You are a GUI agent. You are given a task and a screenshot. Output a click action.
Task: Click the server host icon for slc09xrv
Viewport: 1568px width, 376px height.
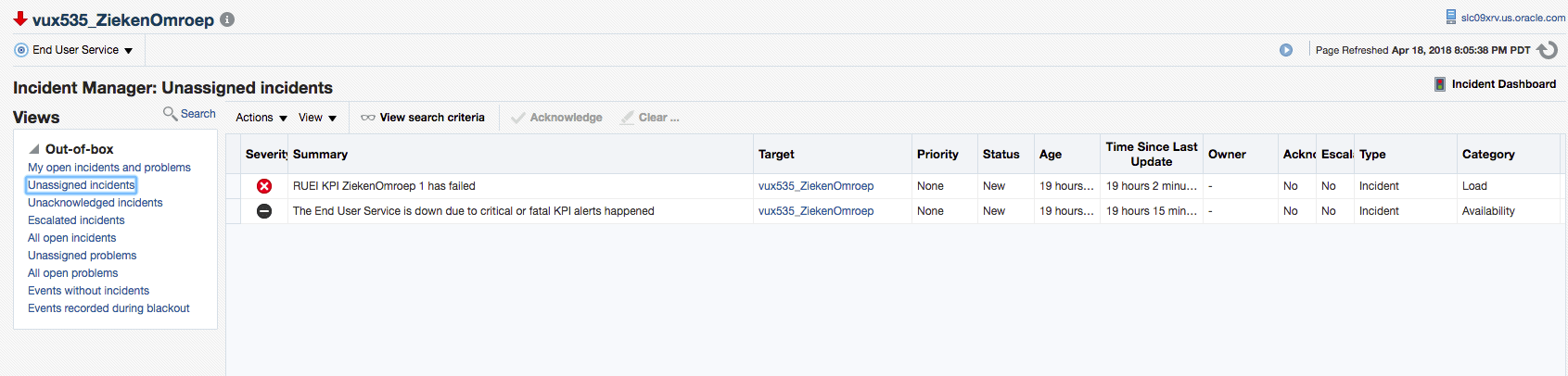pos(1451,17)
